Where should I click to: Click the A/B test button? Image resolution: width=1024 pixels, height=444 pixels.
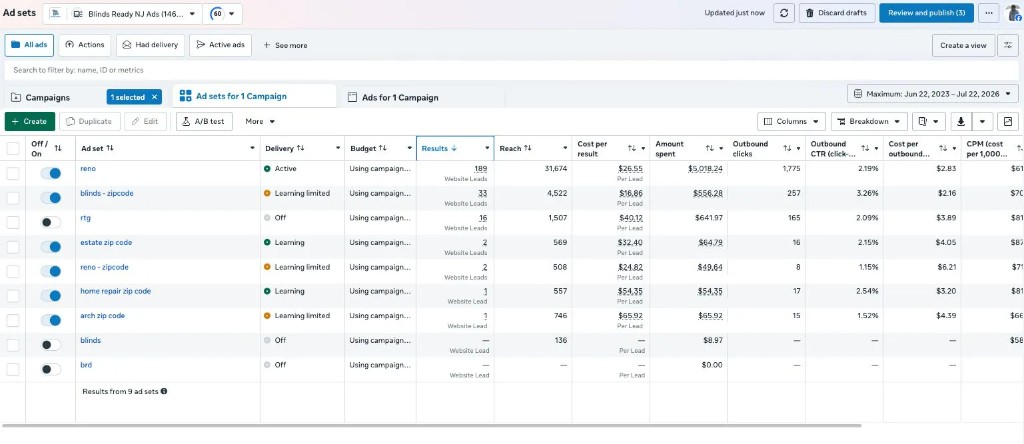tap(204, 121)
